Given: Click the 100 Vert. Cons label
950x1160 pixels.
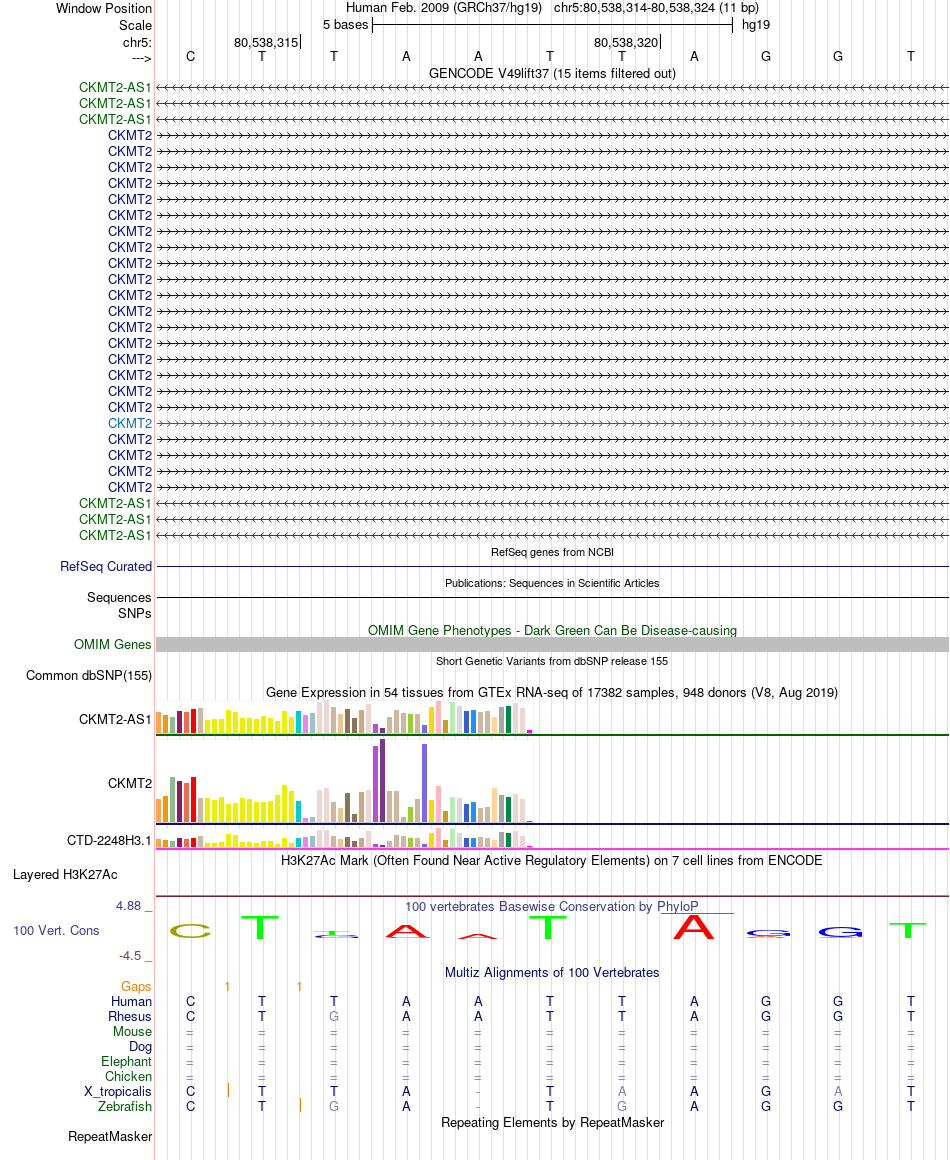Looking at the screenshot, I should tap(56, 931).
